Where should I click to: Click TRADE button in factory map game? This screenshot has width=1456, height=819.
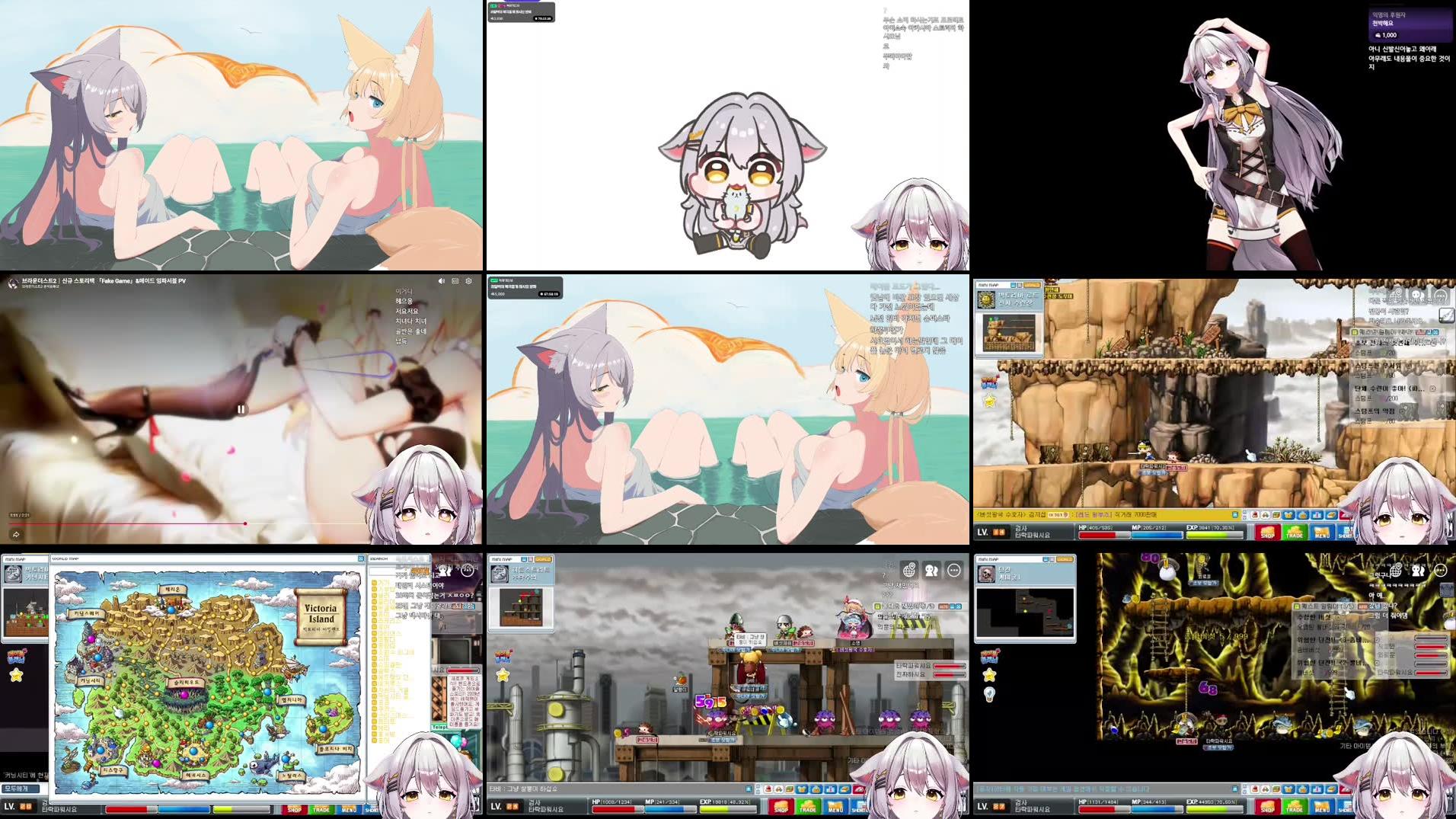pyautogui.click(x=808, y=807)
